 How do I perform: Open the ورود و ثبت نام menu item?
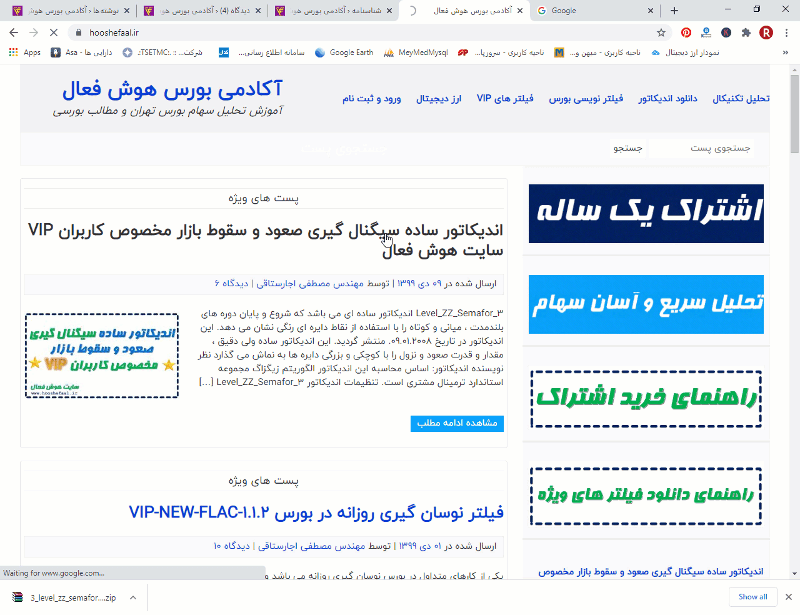tap(371, 99)
